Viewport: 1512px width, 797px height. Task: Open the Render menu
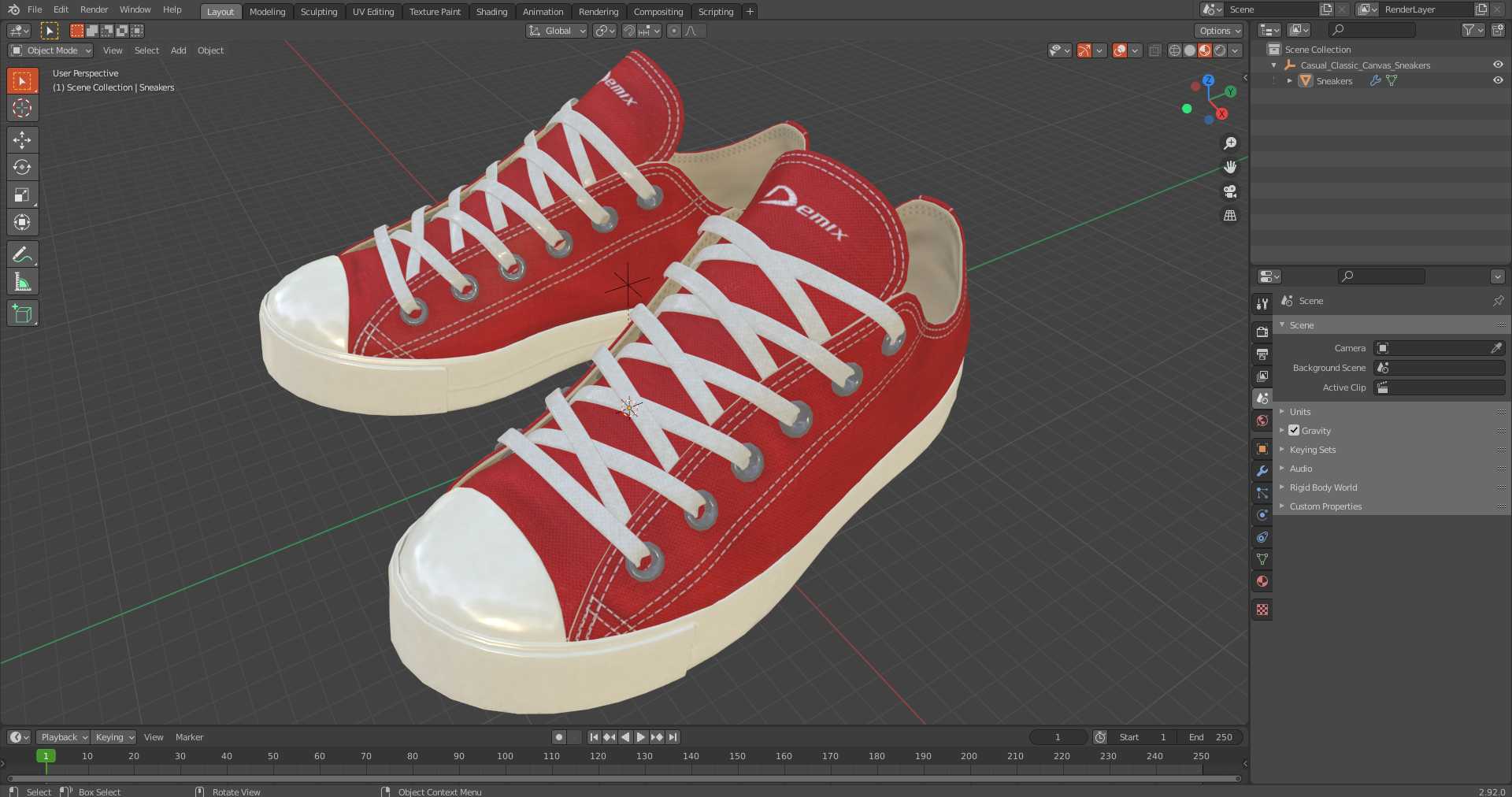(x=94, y=9)
